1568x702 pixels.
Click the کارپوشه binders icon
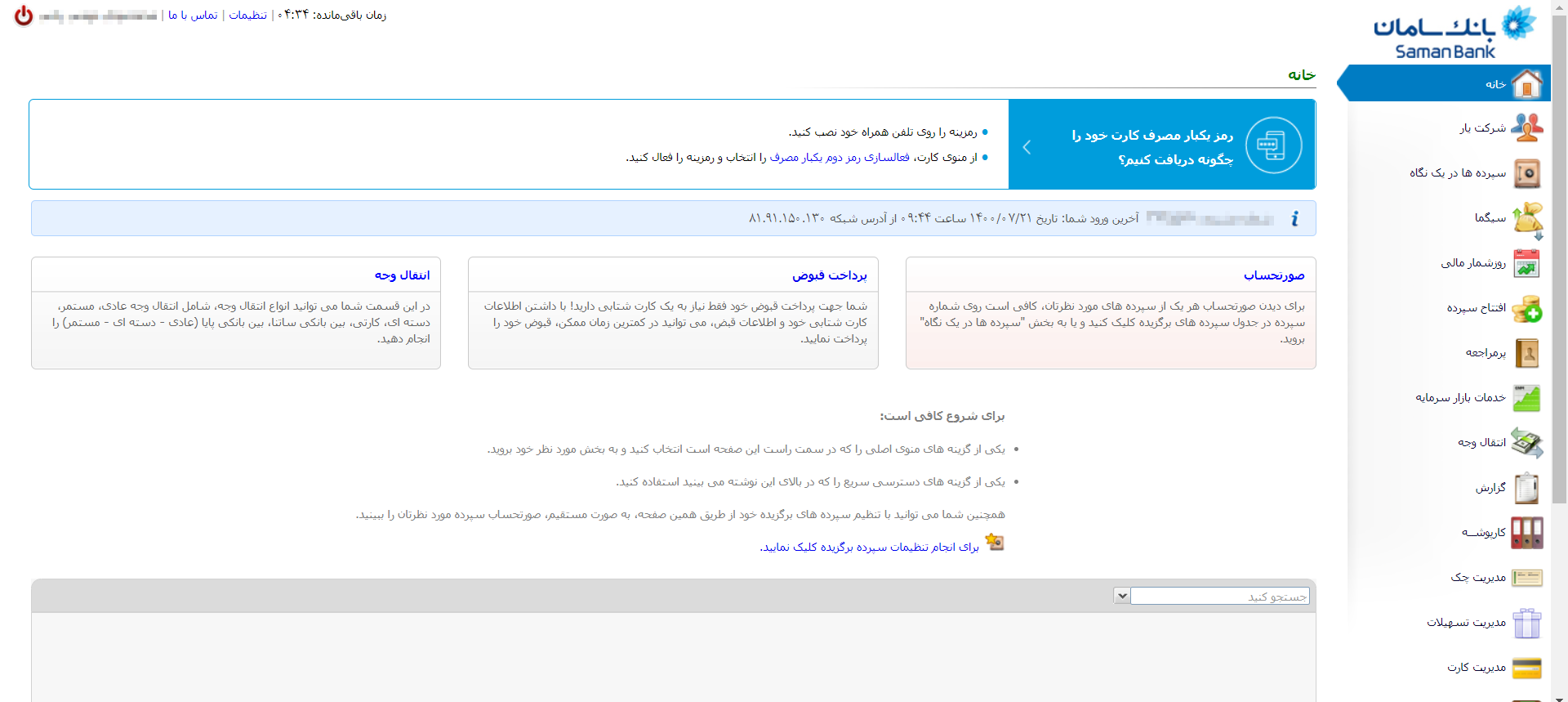1526,533
